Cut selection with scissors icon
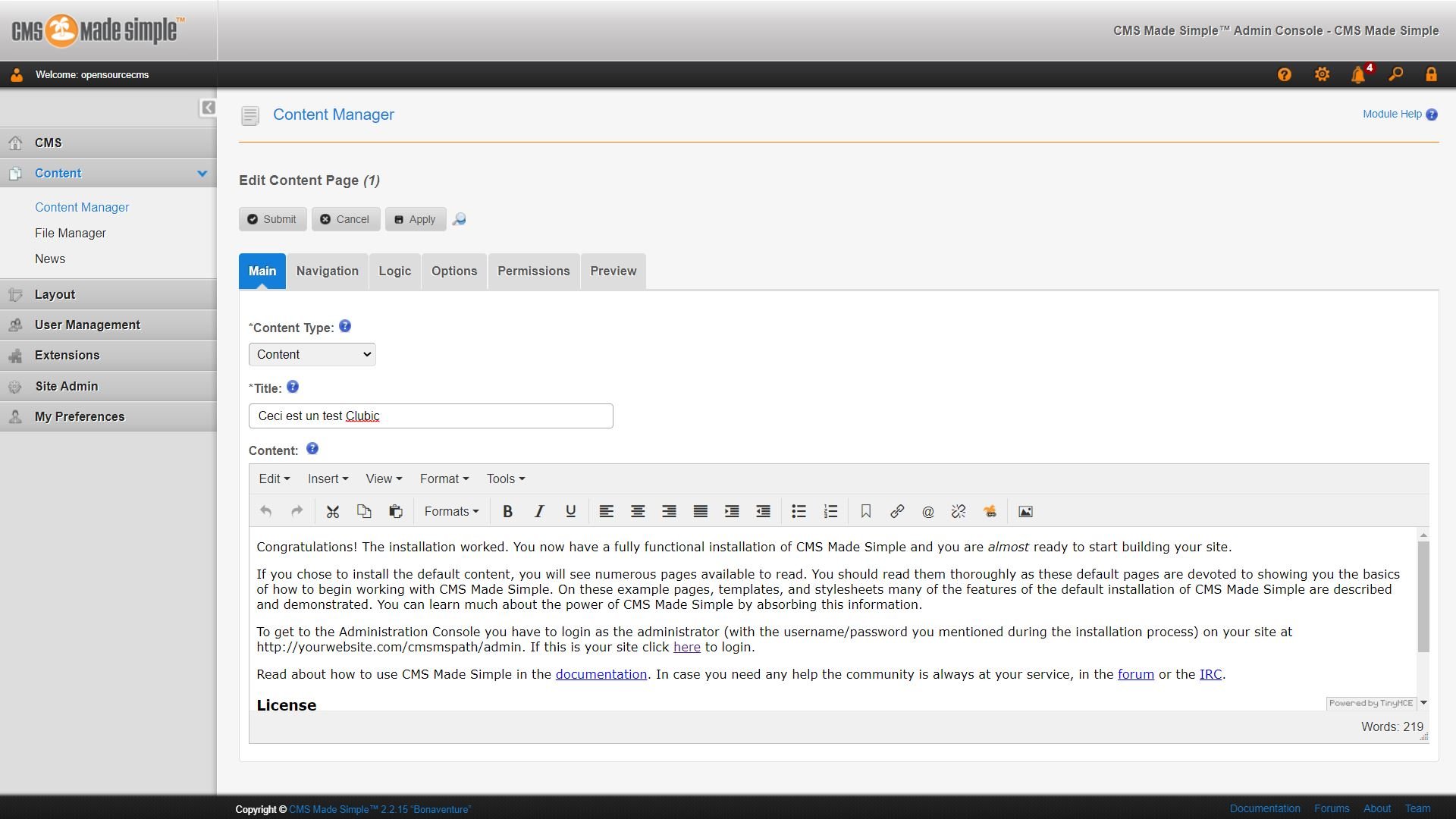This screenshot has height=819, width=1456. click(332, 512)
